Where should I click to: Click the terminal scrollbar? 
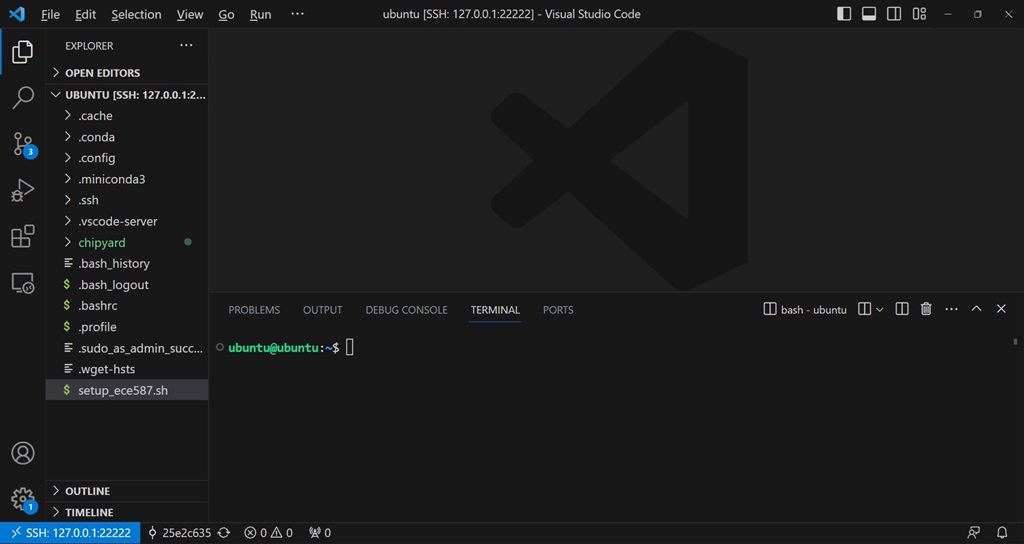coord(1015,341)
